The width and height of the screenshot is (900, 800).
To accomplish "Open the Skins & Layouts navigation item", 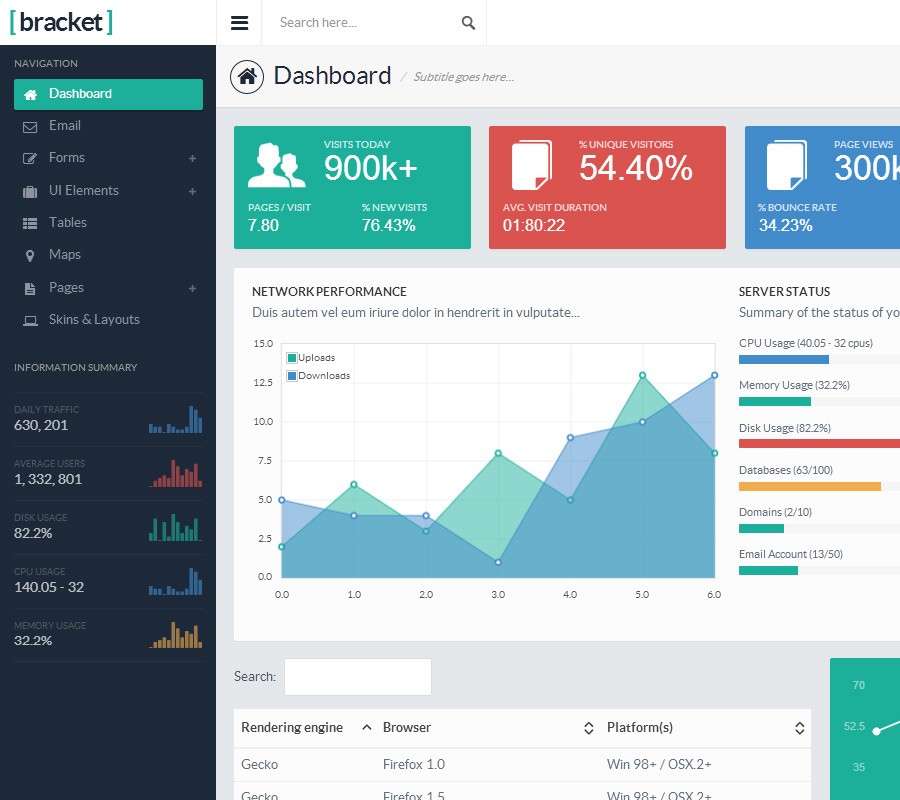I will click(108, 320).
